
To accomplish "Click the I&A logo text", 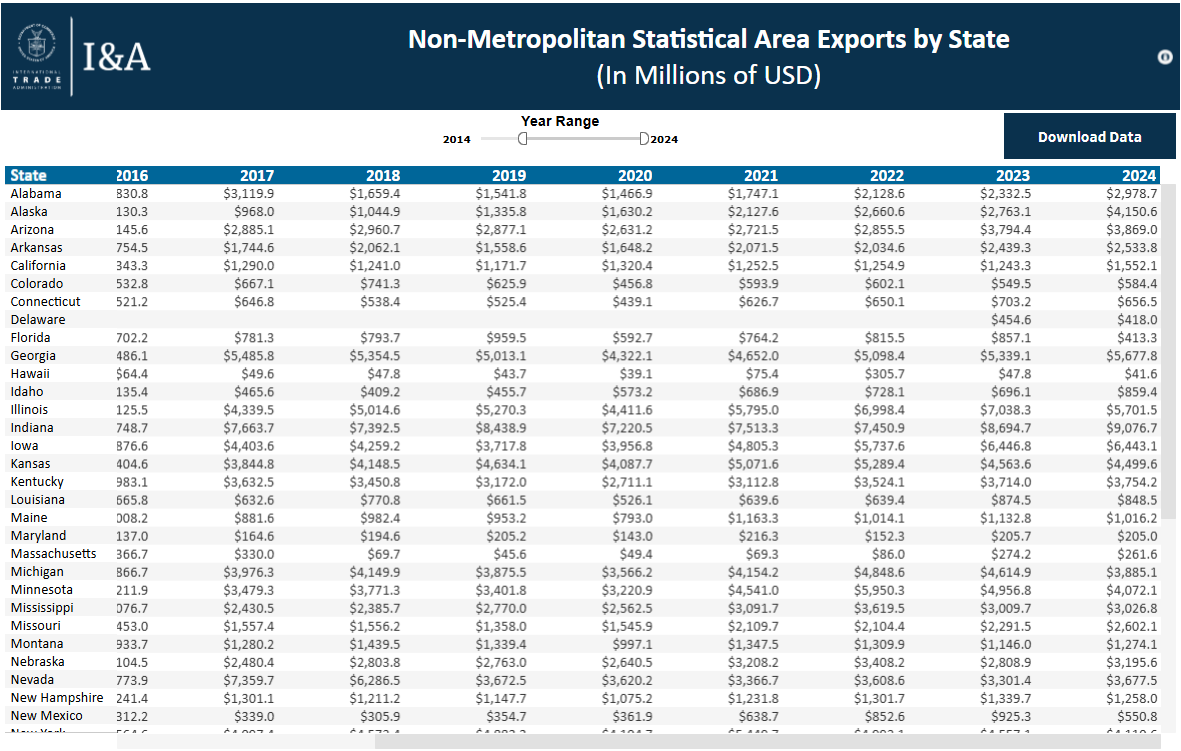I will pyautogui.click(x=116, y=57).
